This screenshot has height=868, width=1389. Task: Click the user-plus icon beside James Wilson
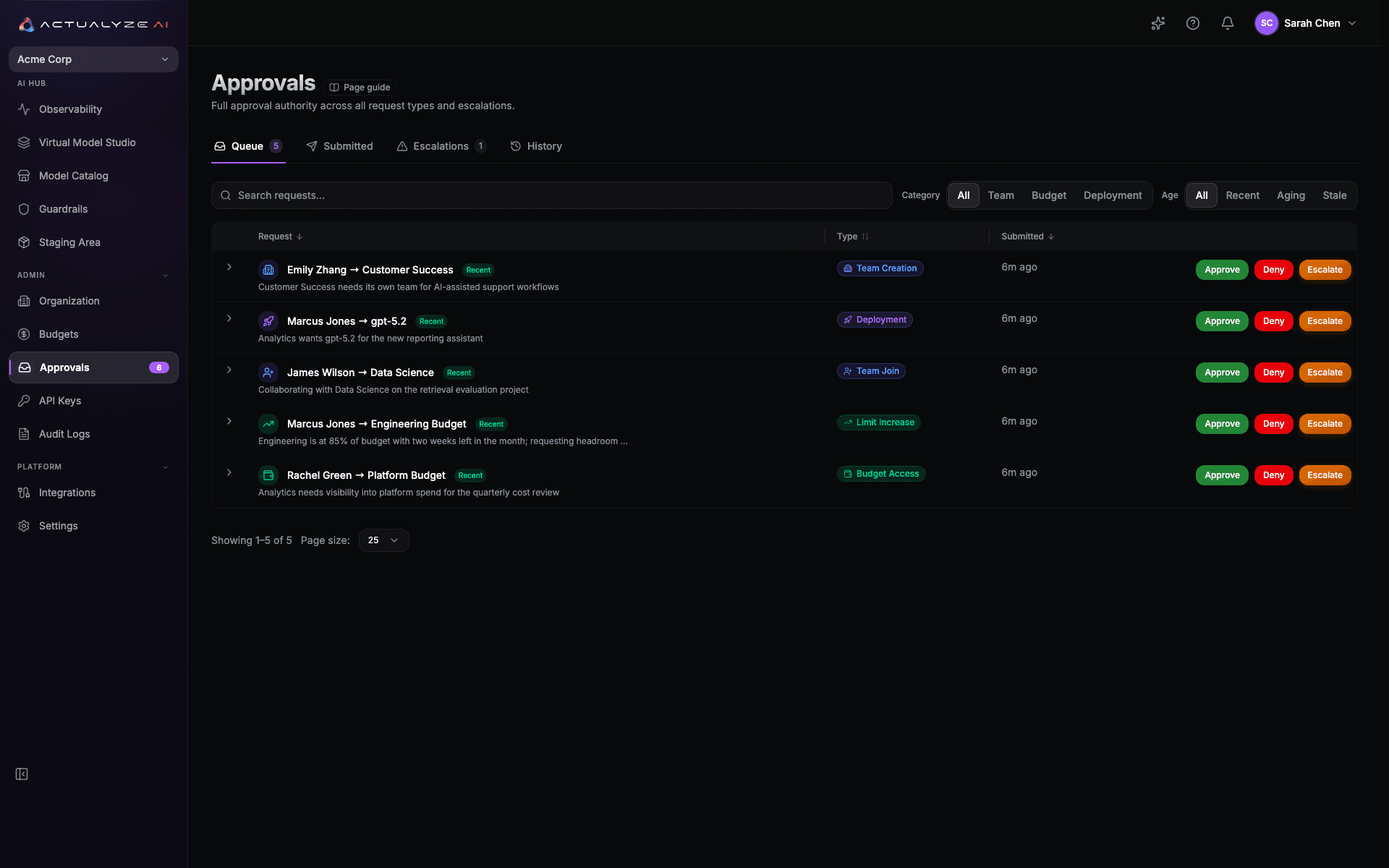pos(268,373)
